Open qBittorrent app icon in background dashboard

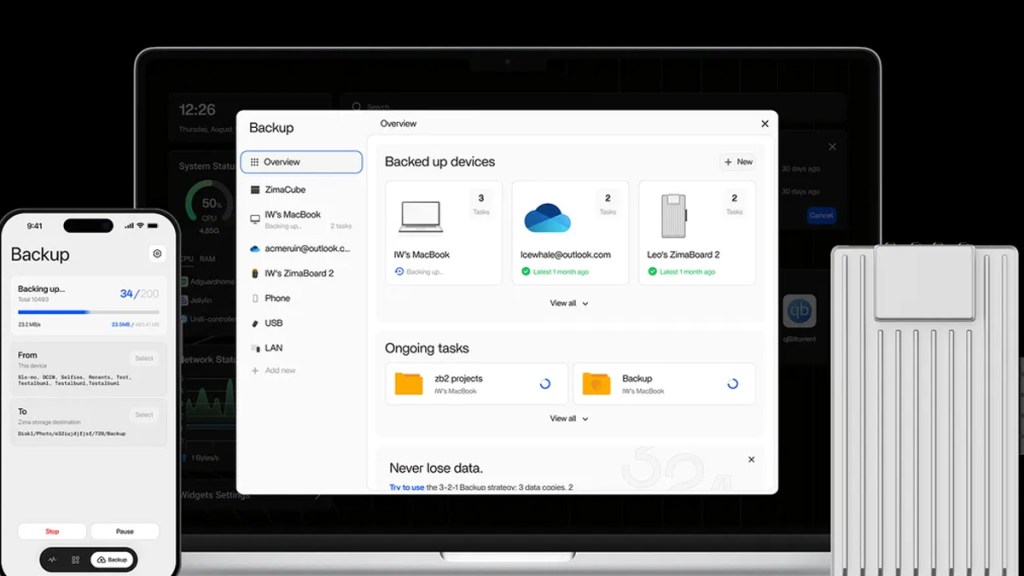point(799,312)
